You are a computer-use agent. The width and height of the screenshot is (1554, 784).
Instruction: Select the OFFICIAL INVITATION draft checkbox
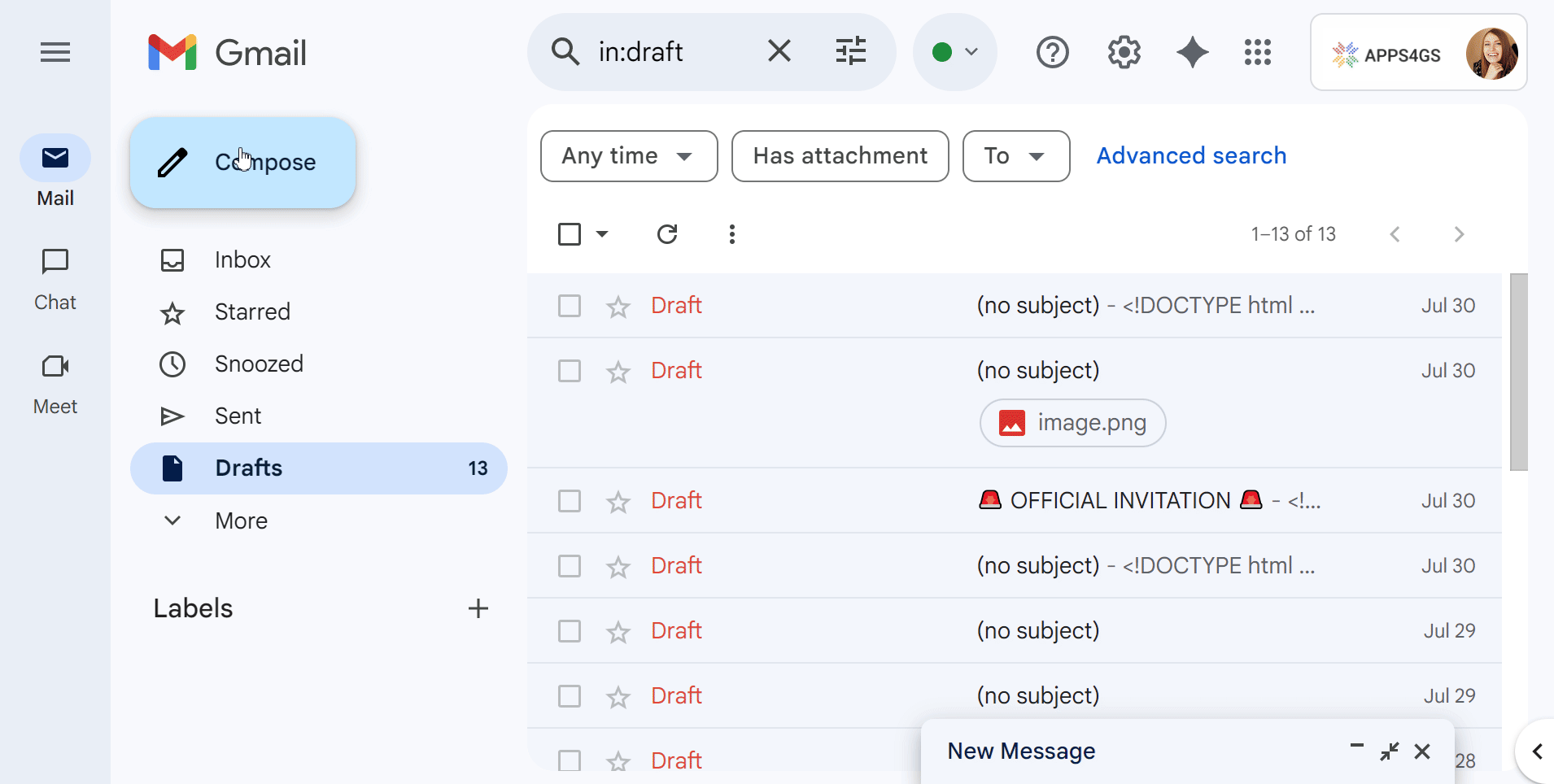tap(570, 501)
